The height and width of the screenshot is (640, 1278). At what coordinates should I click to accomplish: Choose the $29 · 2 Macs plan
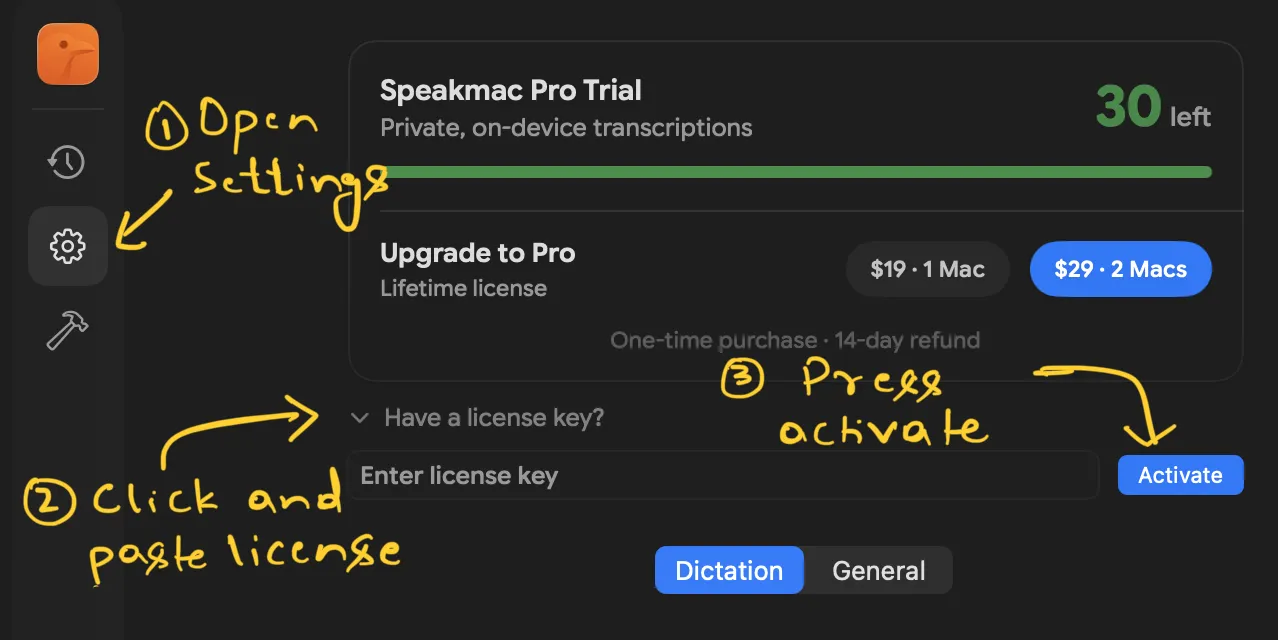[x=1120, y=268]
